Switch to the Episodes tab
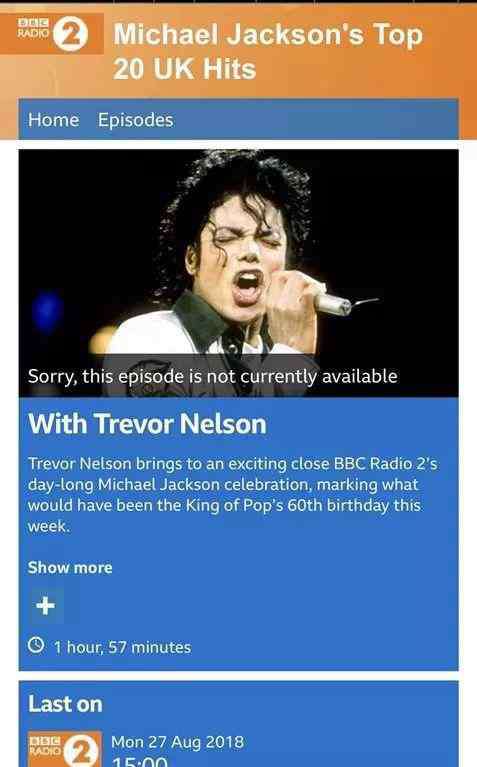The image size is (477, 767). (136, 120)
